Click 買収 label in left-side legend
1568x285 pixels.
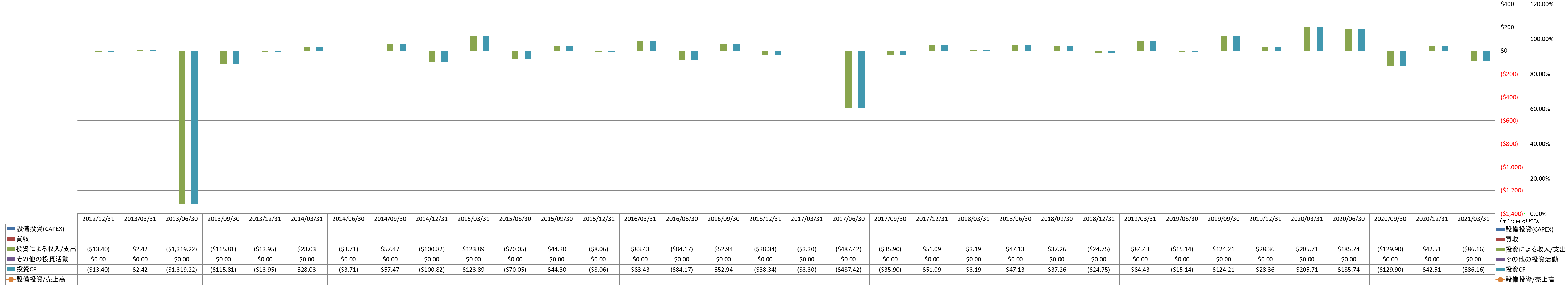pos(23,239)
